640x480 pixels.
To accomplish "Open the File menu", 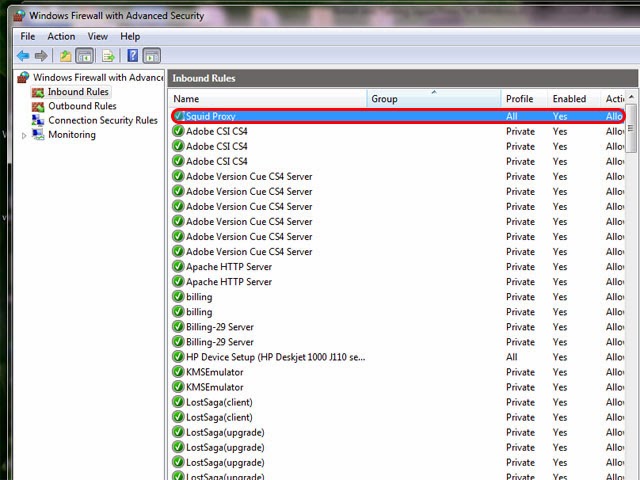I will 28,36.
